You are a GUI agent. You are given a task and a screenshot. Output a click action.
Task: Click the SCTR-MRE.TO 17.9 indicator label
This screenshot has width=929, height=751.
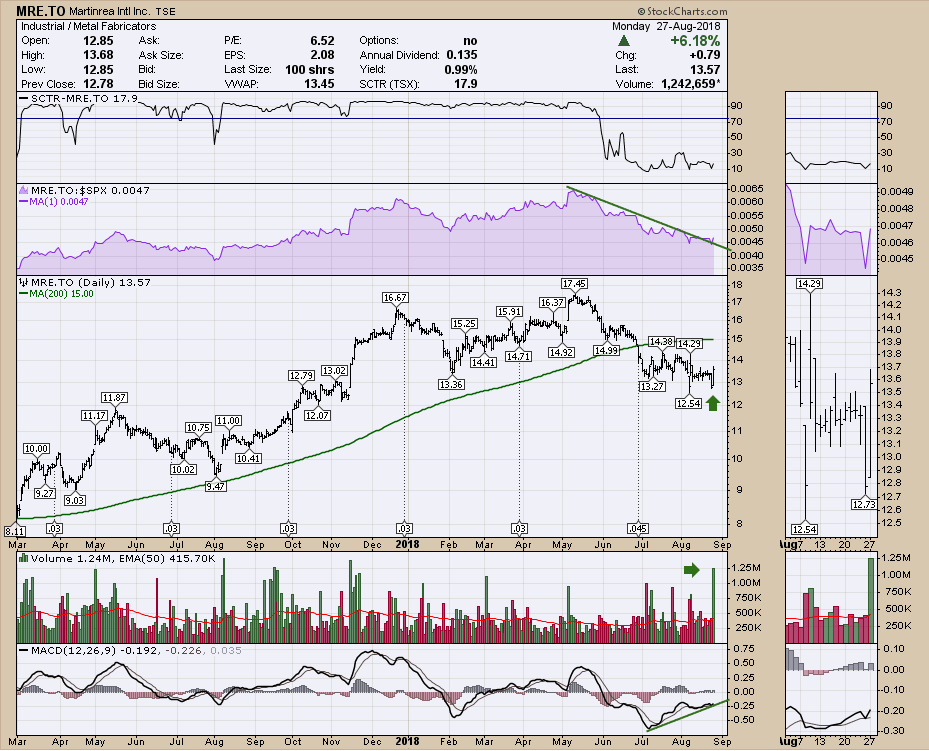(x=84, y=98)
